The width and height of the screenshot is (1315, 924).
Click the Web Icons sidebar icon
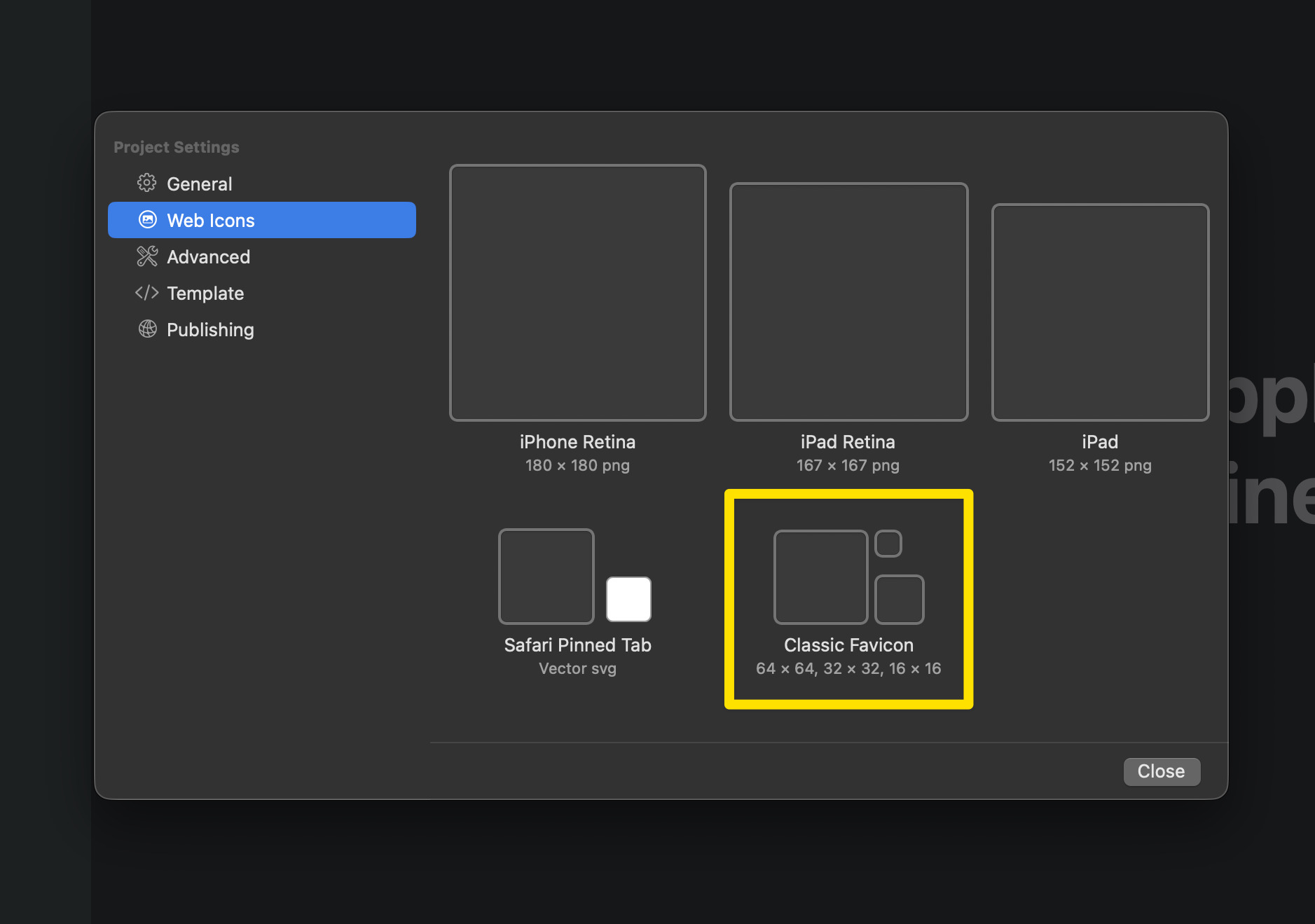click(147, 220)
